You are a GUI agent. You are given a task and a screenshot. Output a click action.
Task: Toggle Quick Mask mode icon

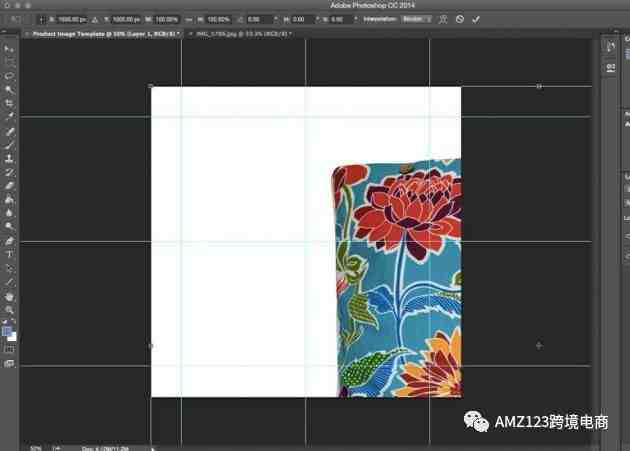[9, 349]
